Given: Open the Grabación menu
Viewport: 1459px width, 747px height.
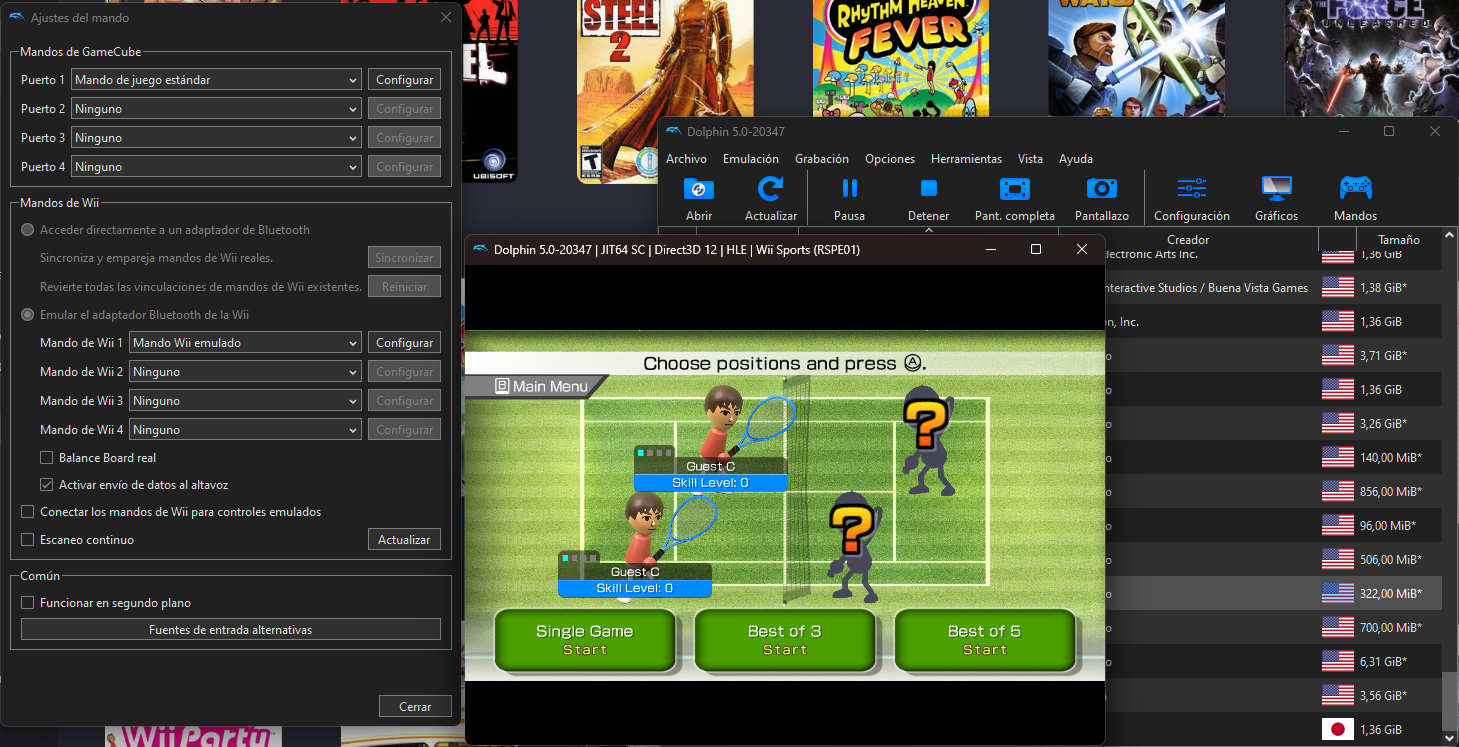Looking at the screenshot, I should (822, 159).
